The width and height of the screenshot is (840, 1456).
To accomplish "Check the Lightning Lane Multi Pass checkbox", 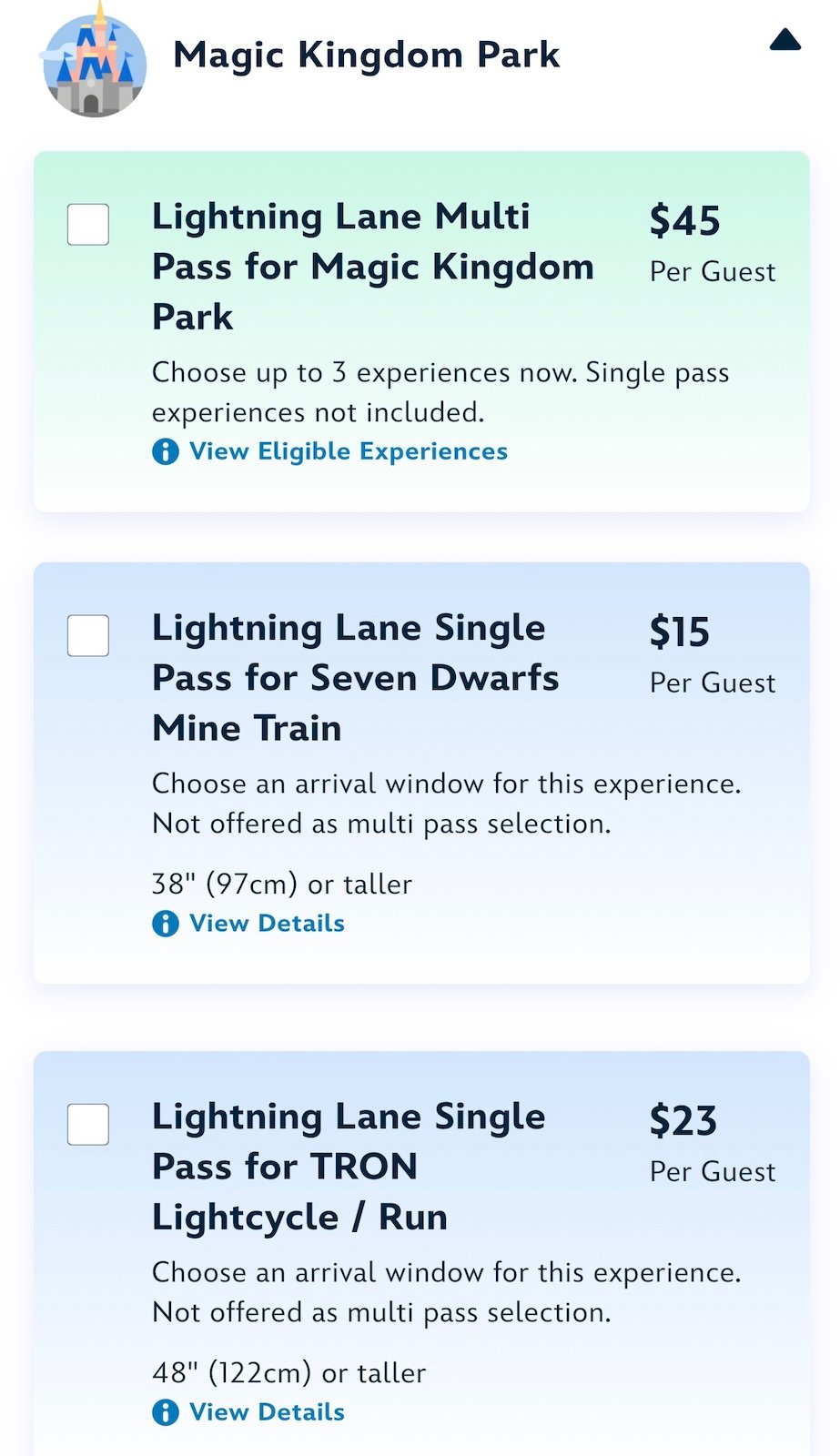I will [88, 225].
